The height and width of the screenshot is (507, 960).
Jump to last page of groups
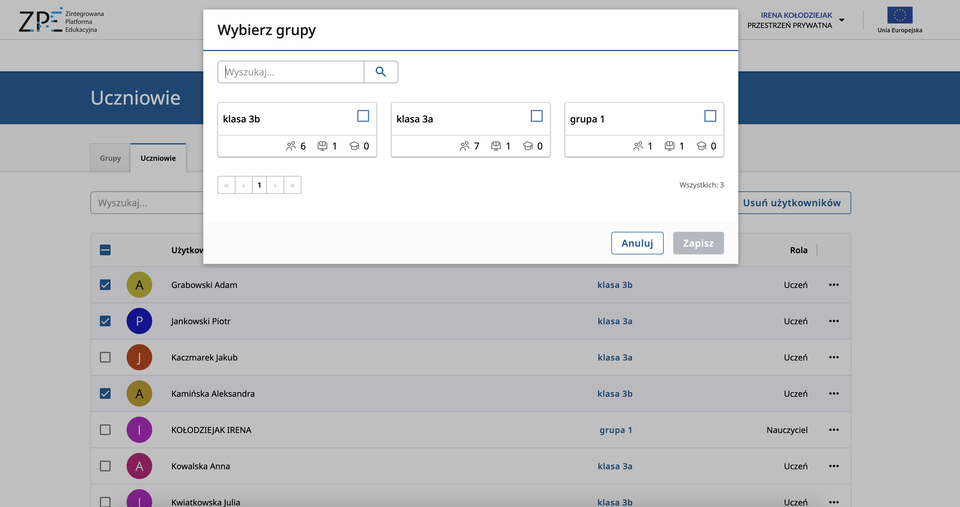[292, 185]
